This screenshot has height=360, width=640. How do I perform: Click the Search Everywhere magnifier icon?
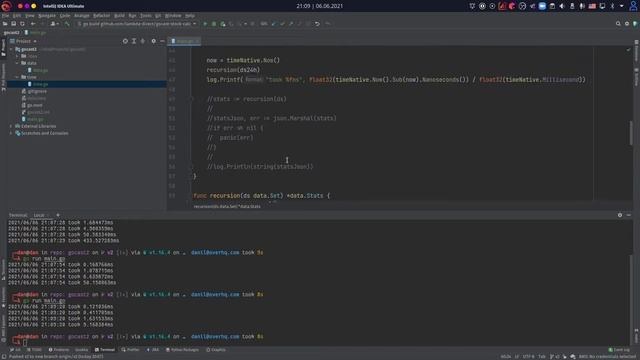point(618,24)
